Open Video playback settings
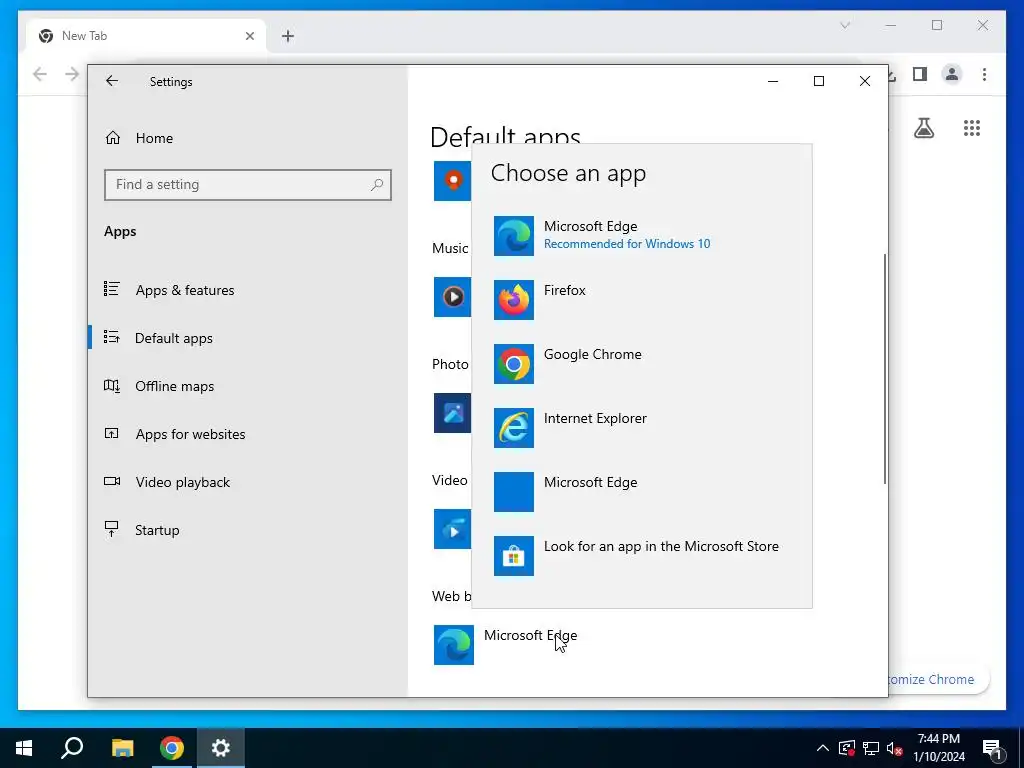Image resolution: width=1024 pixels, height=768 pixels. [x=248, y=482]
